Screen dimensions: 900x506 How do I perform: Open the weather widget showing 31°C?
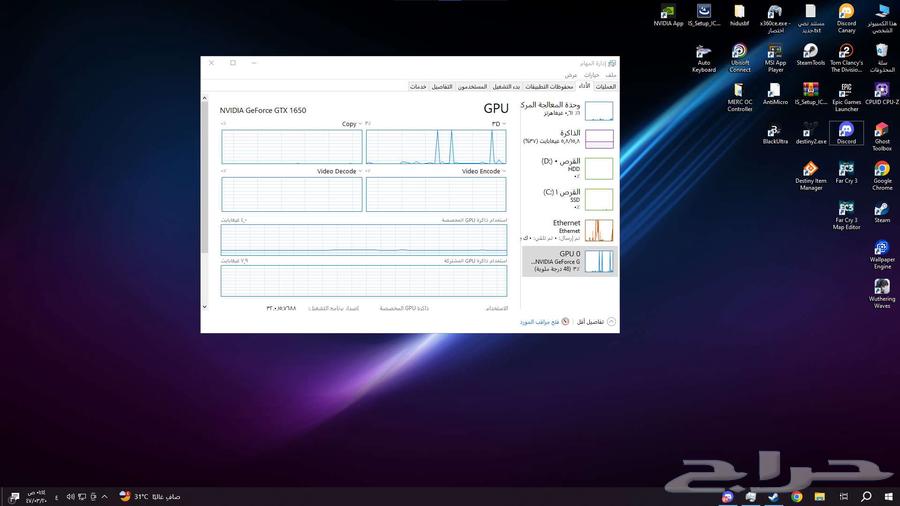click(150, 496)
